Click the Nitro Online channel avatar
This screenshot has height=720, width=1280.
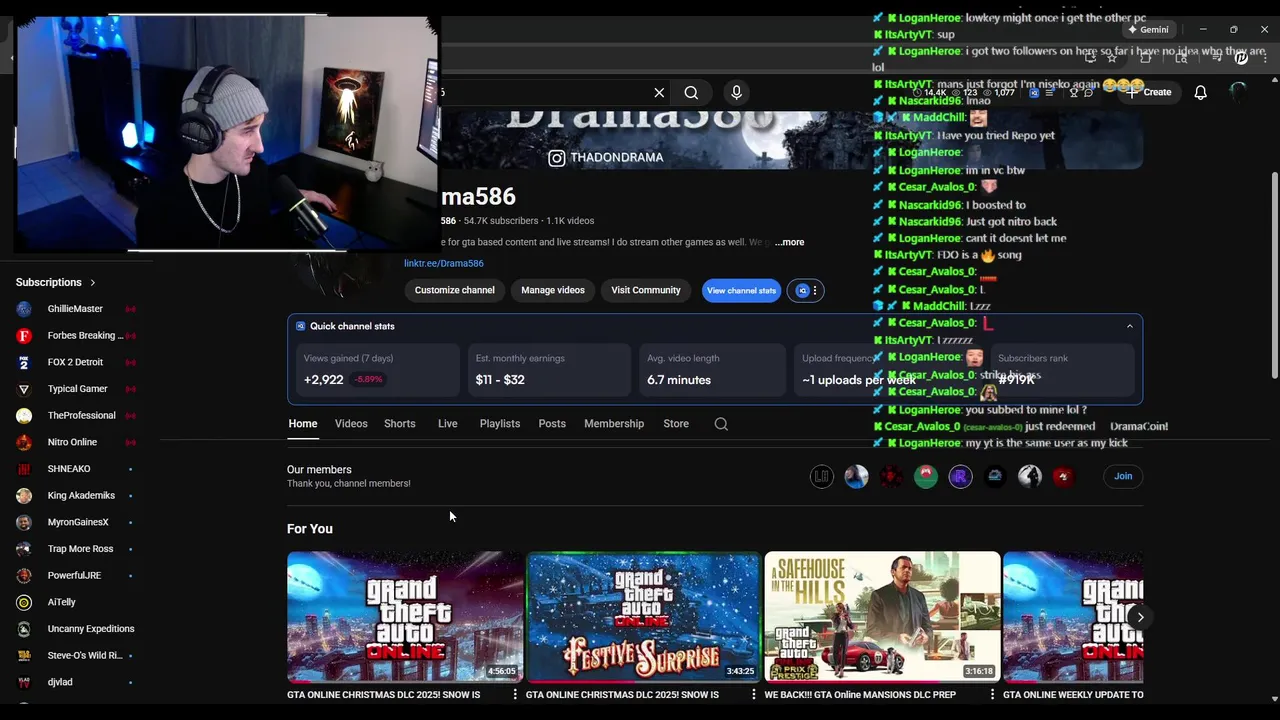coord(24,442)
